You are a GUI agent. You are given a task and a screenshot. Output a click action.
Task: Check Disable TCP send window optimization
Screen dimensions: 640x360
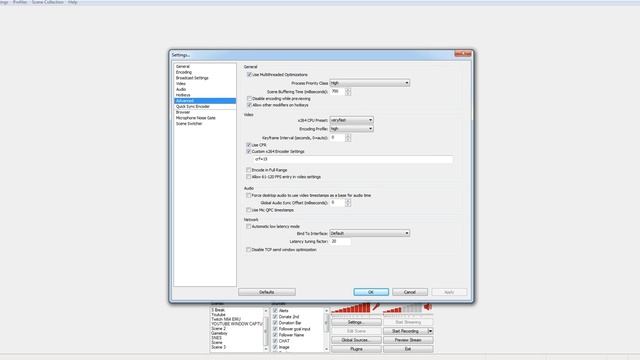pyautogui.click(x=249, y=249)
